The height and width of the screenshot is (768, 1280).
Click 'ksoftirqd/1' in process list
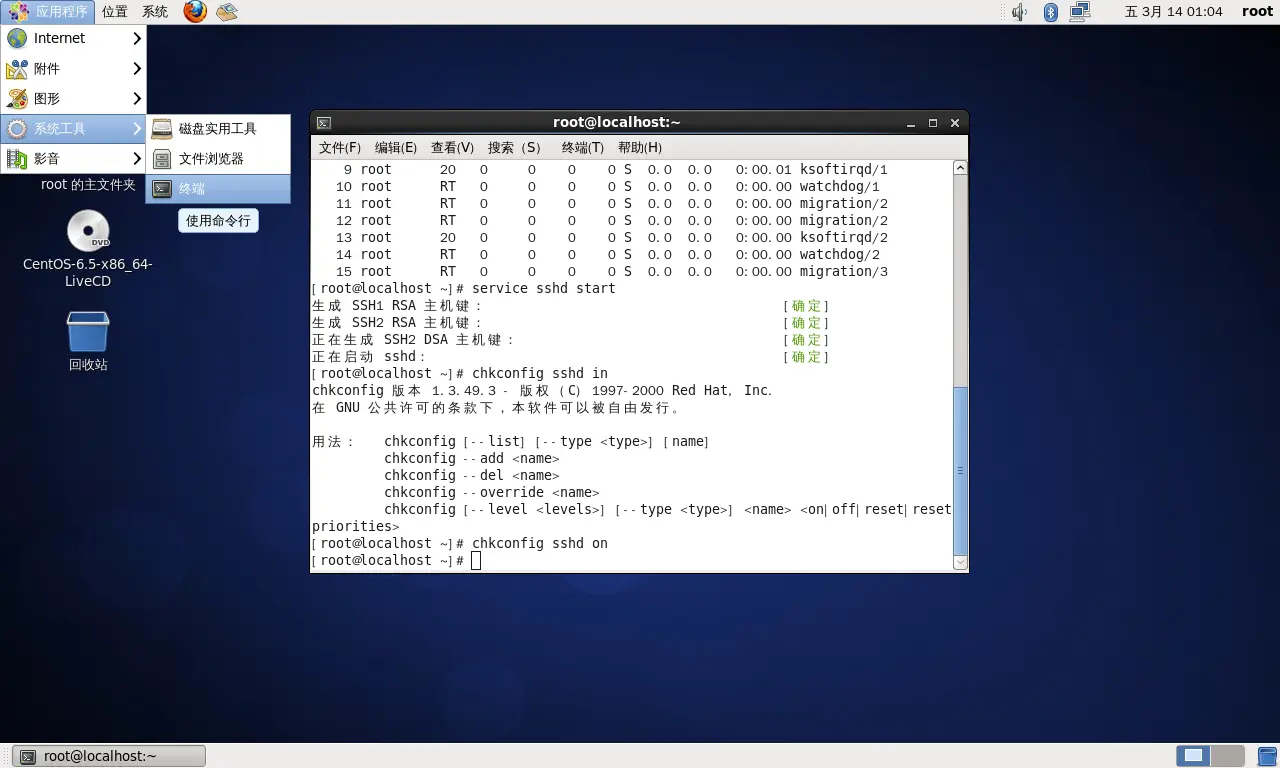[844, 170]
